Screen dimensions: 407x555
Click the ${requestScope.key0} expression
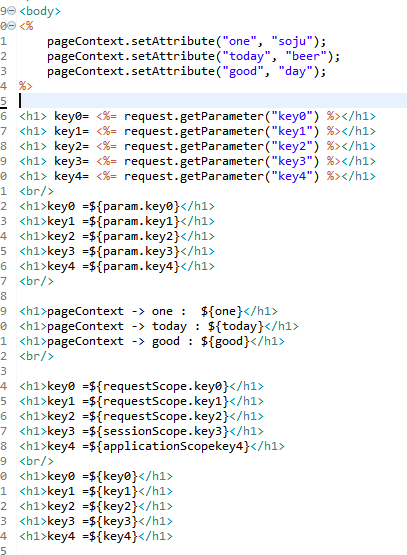click(x=159, y=387)
